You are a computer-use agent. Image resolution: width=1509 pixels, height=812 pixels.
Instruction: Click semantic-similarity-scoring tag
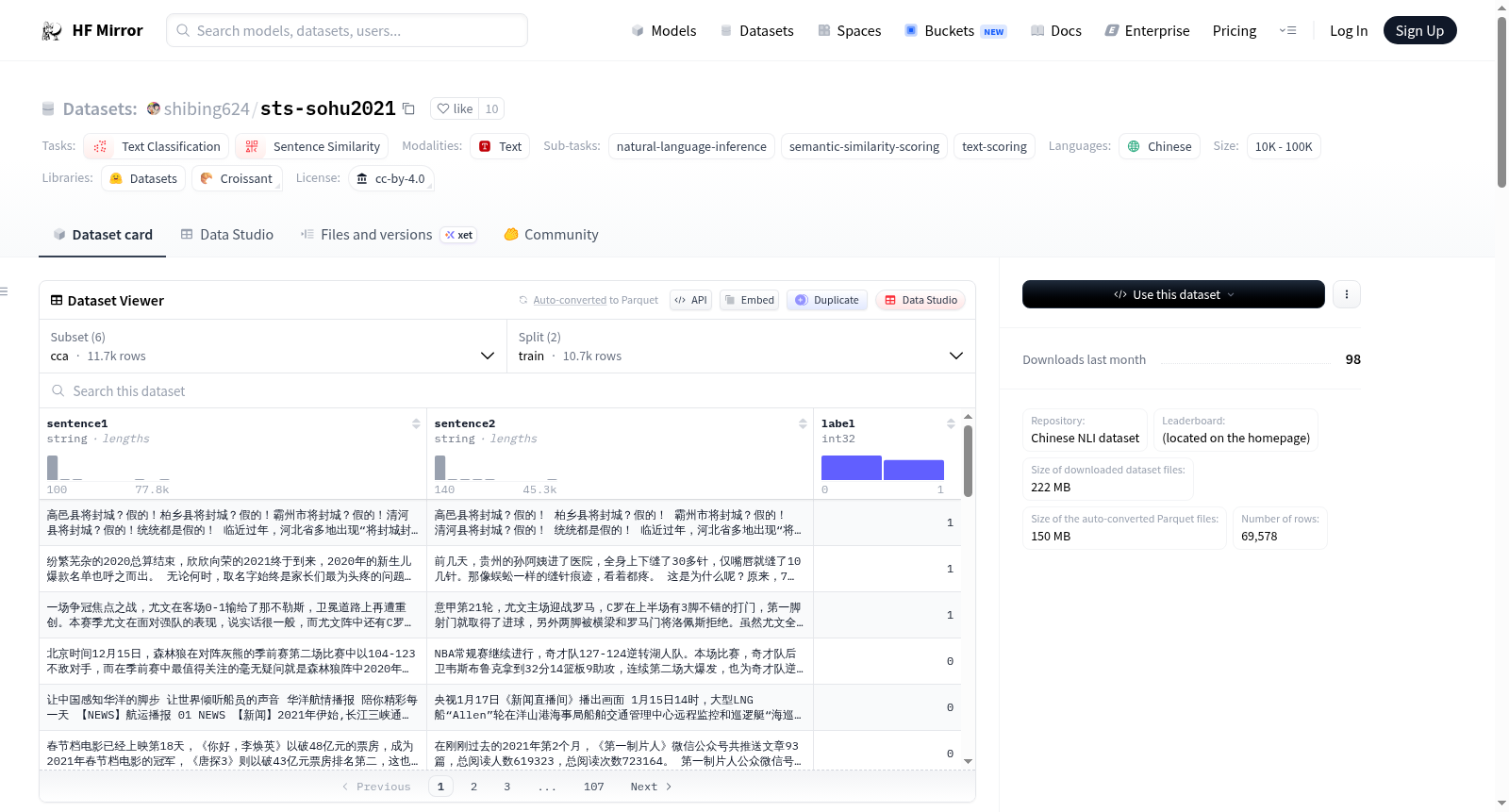click(864, 146)
